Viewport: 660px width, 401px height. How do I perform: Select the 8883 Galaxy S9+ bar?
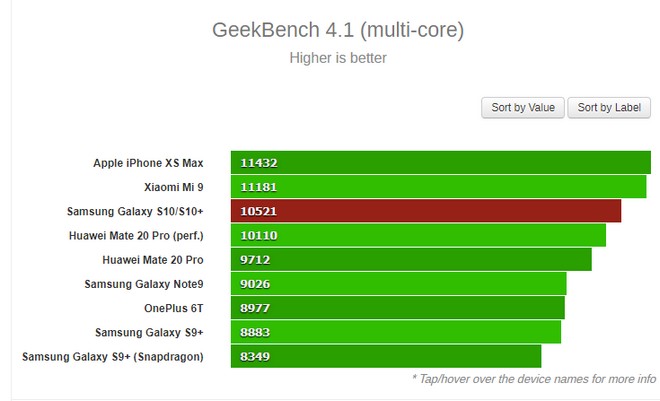[395, 332]
